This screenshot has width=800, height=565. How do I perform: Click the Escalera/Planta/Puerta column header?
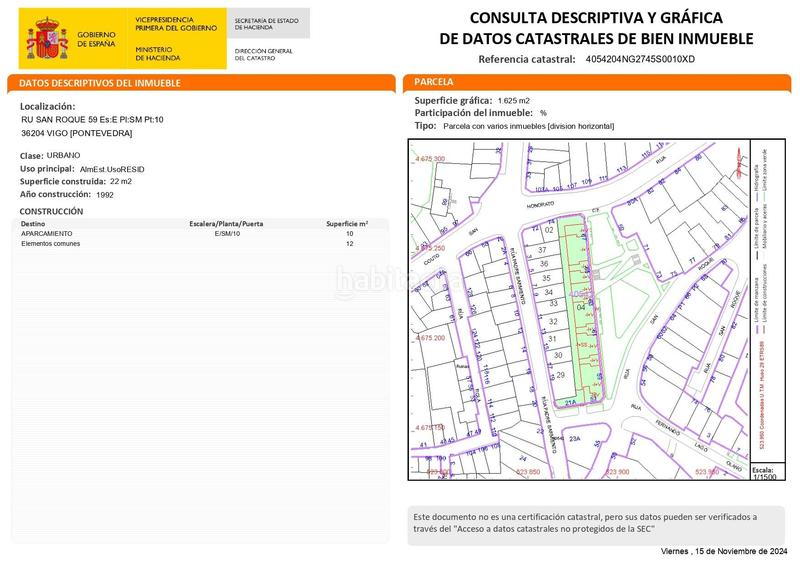pos(226,224)
